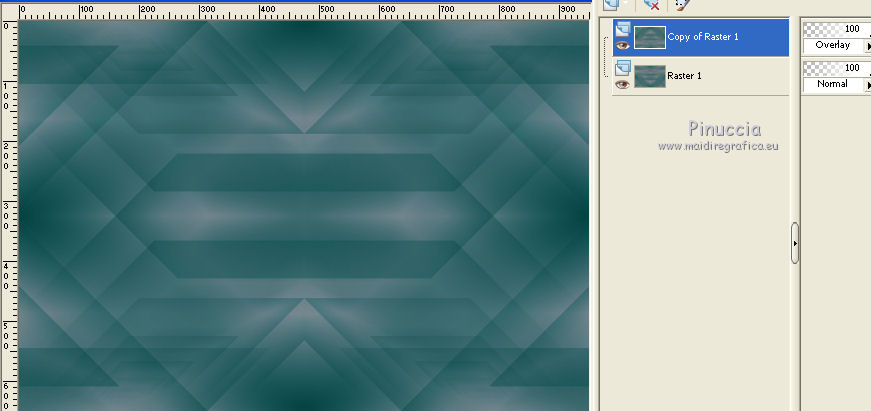Click raster layer type icon of Raster 1
The height and width of the screenshot is (411, 871).
tap(623, 68)
